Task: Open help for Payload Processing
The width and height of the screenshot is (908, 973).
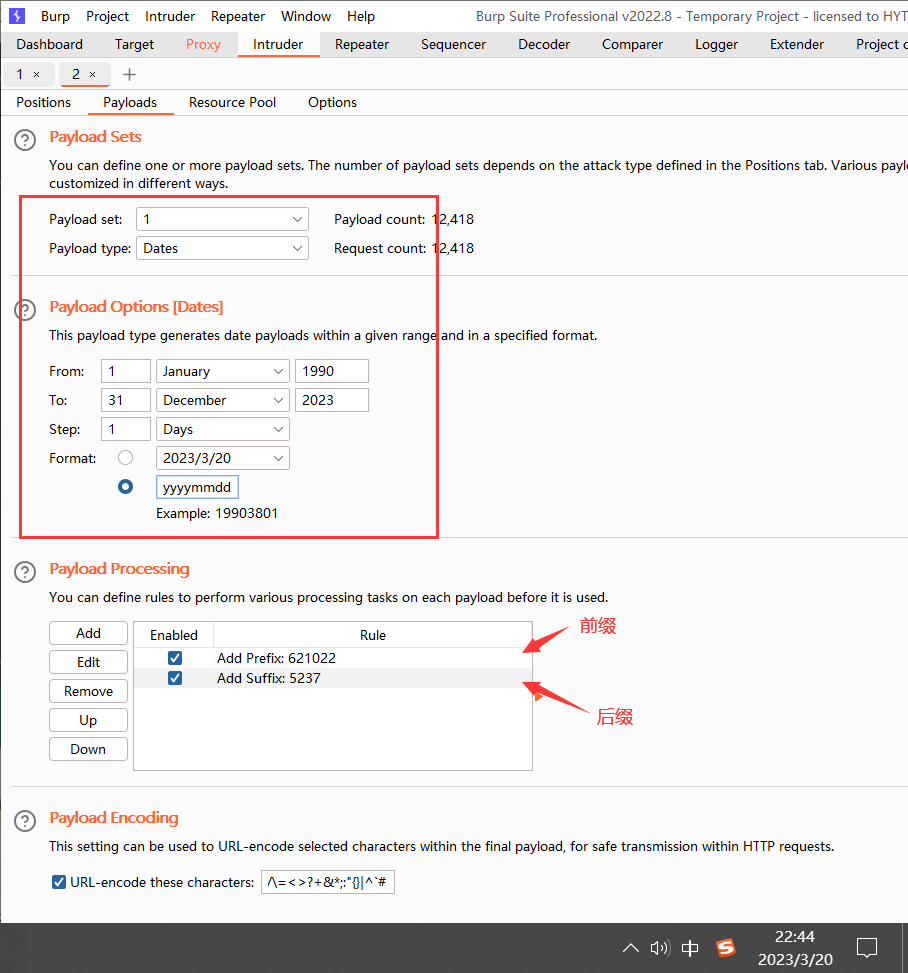Action: [25, 572]
